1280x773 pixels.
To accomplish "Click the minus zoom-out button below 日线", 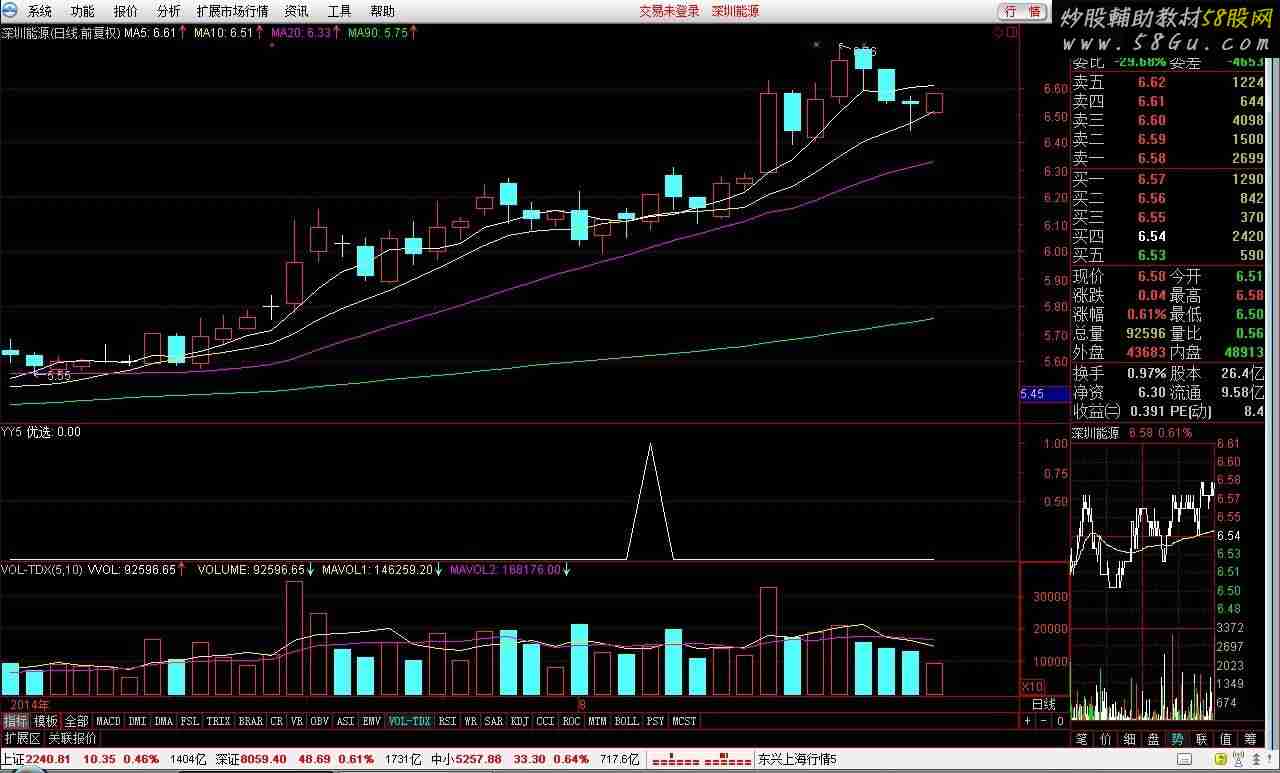I will tap(1044, 721).
